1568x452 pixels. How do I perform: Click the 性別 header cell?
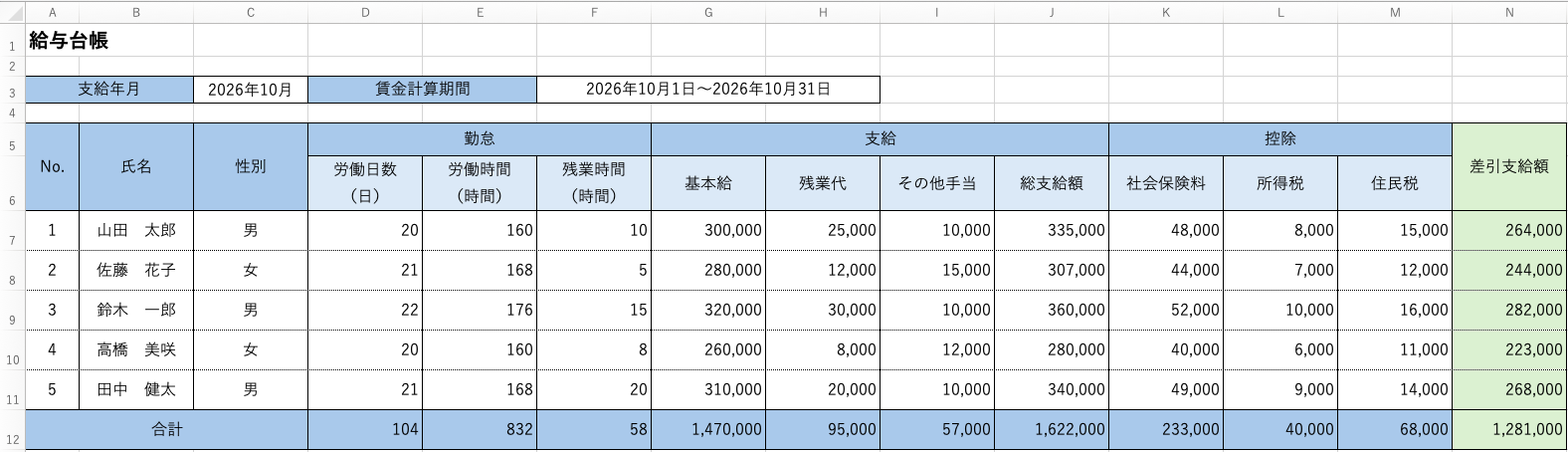coord(251,167)
